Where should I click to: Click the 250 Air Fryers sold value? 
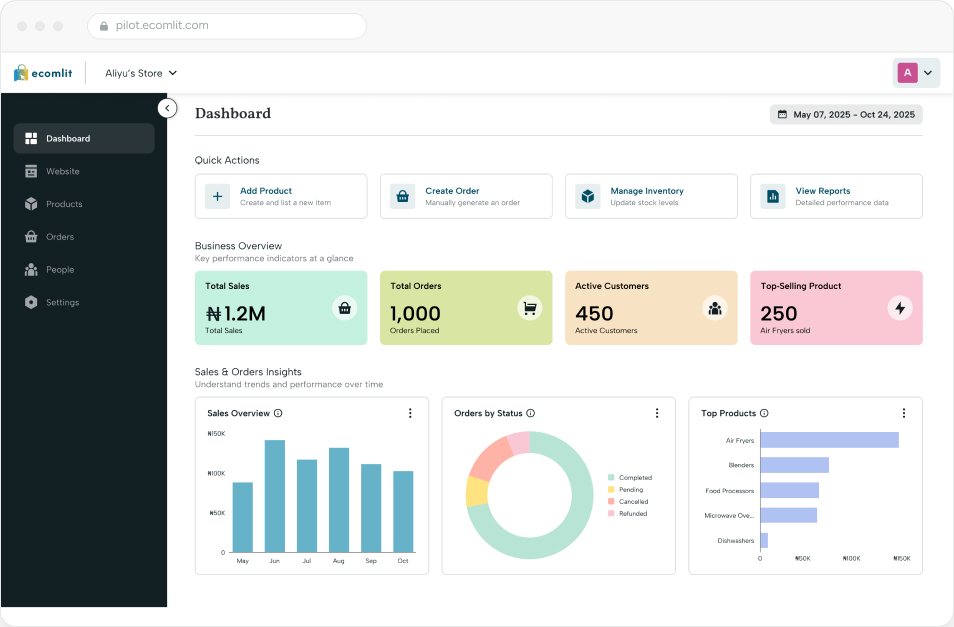click(x=779, y=314)
